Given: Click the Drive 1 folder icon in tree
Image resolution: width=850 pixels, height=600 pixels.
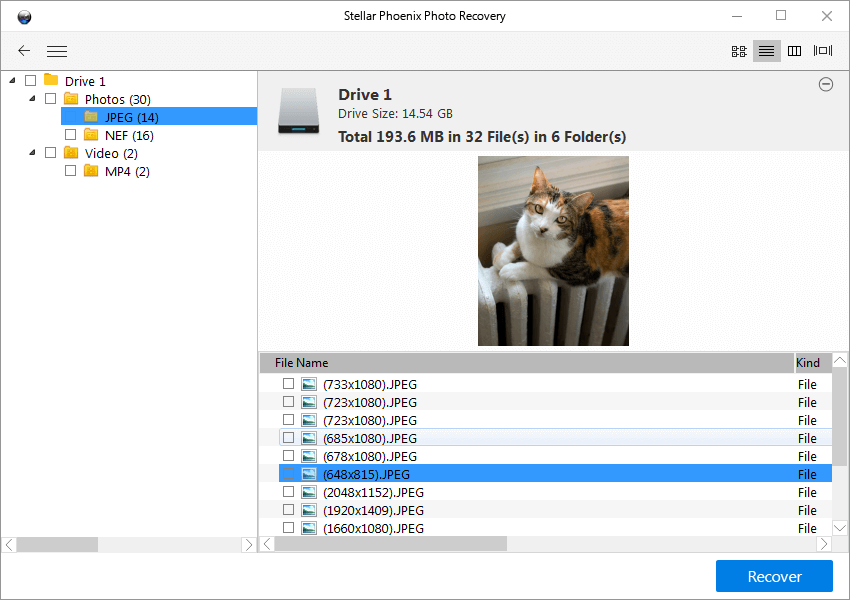Looking at the screenshot, I should pos(51,80).
